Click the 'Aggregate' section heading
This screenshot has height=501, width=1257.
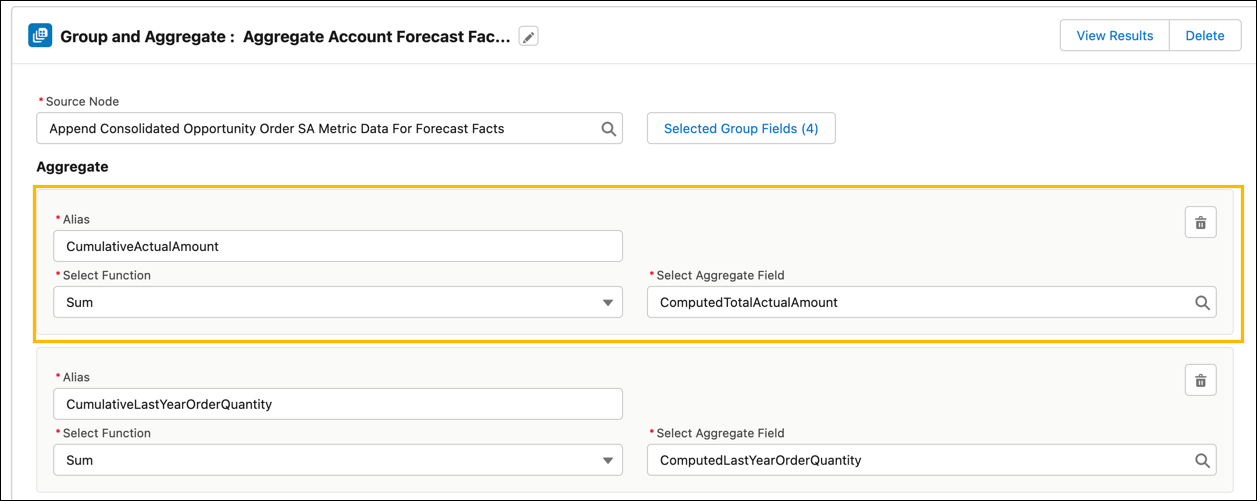click(72, 167)
